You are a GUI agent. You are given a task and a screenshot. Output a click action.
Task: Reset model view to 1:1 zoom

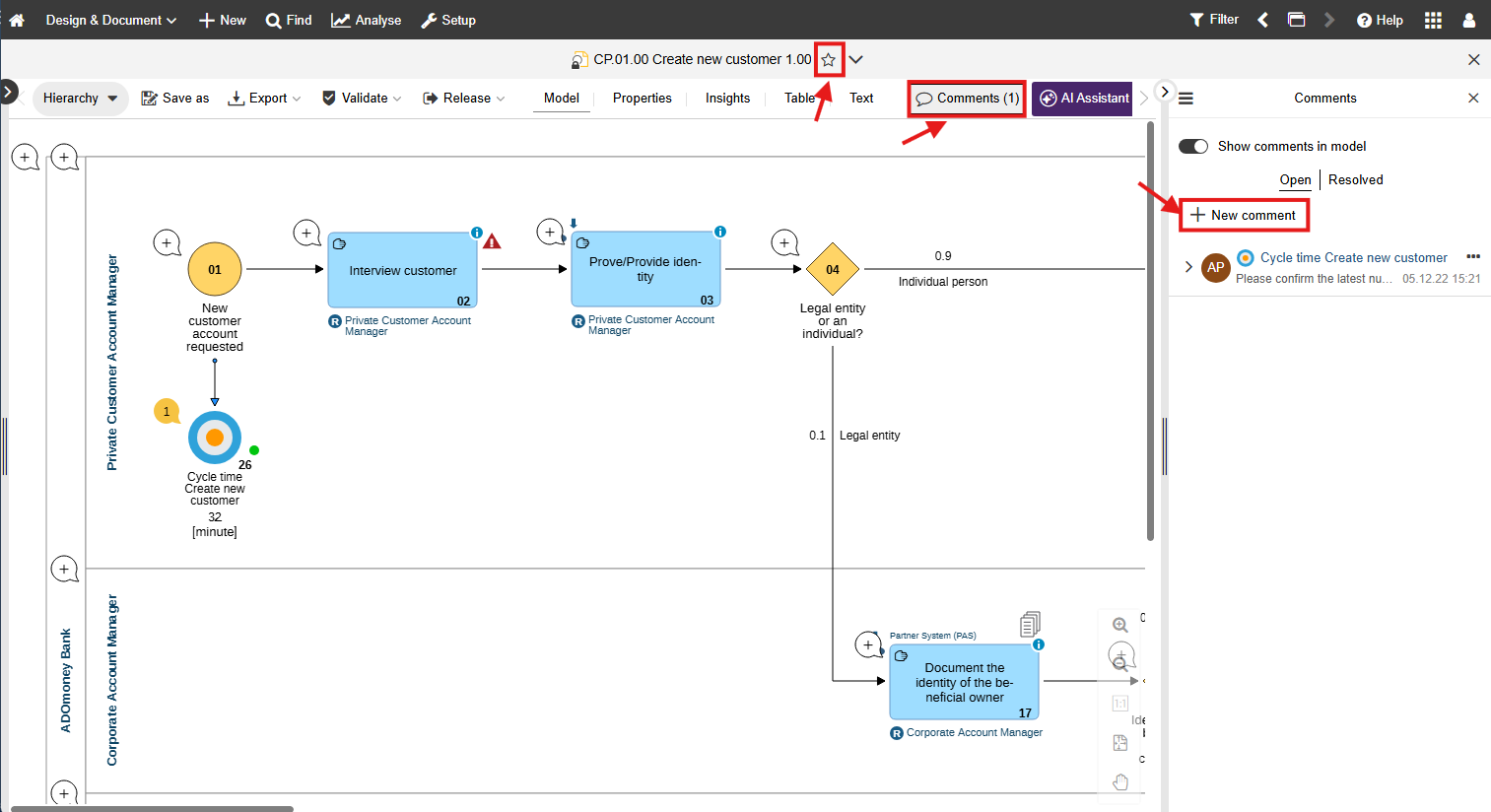pyautogui.click(x=1119, y=703)
